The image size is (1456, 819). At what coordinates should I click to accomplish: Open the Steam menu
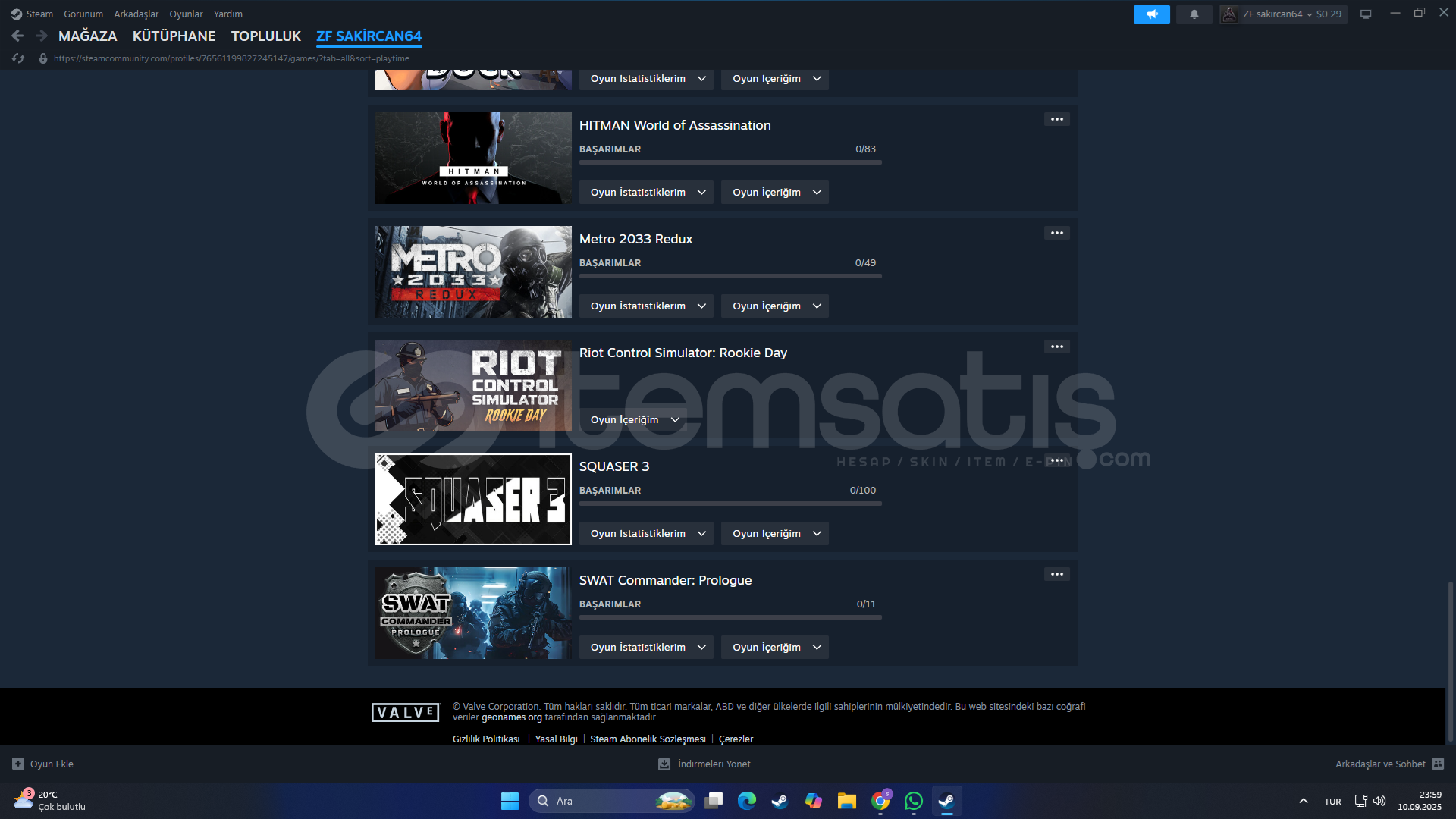(39, 14)
